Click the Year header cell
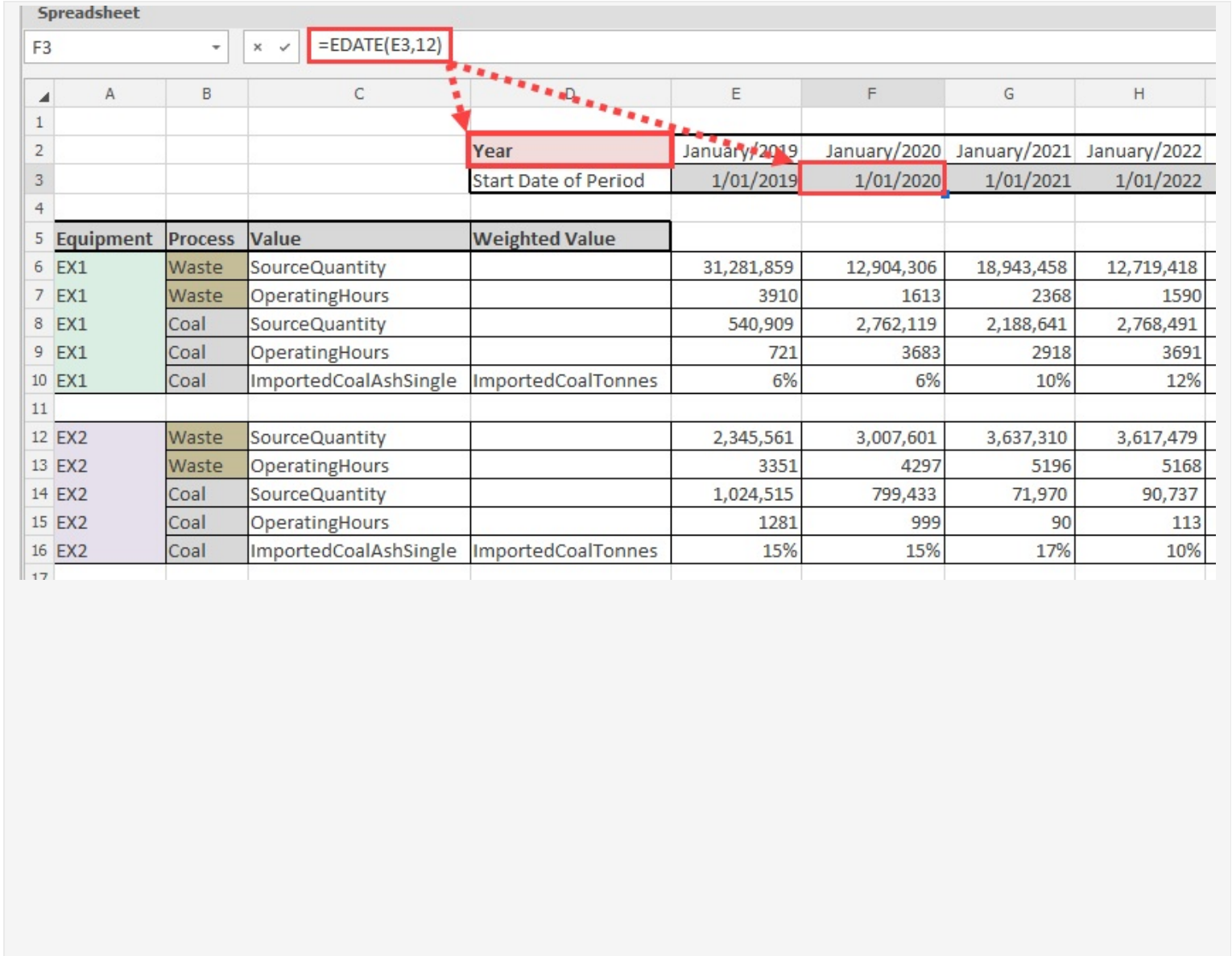The width and height of the screenshot is (1232, 956). tap(569, 151)
